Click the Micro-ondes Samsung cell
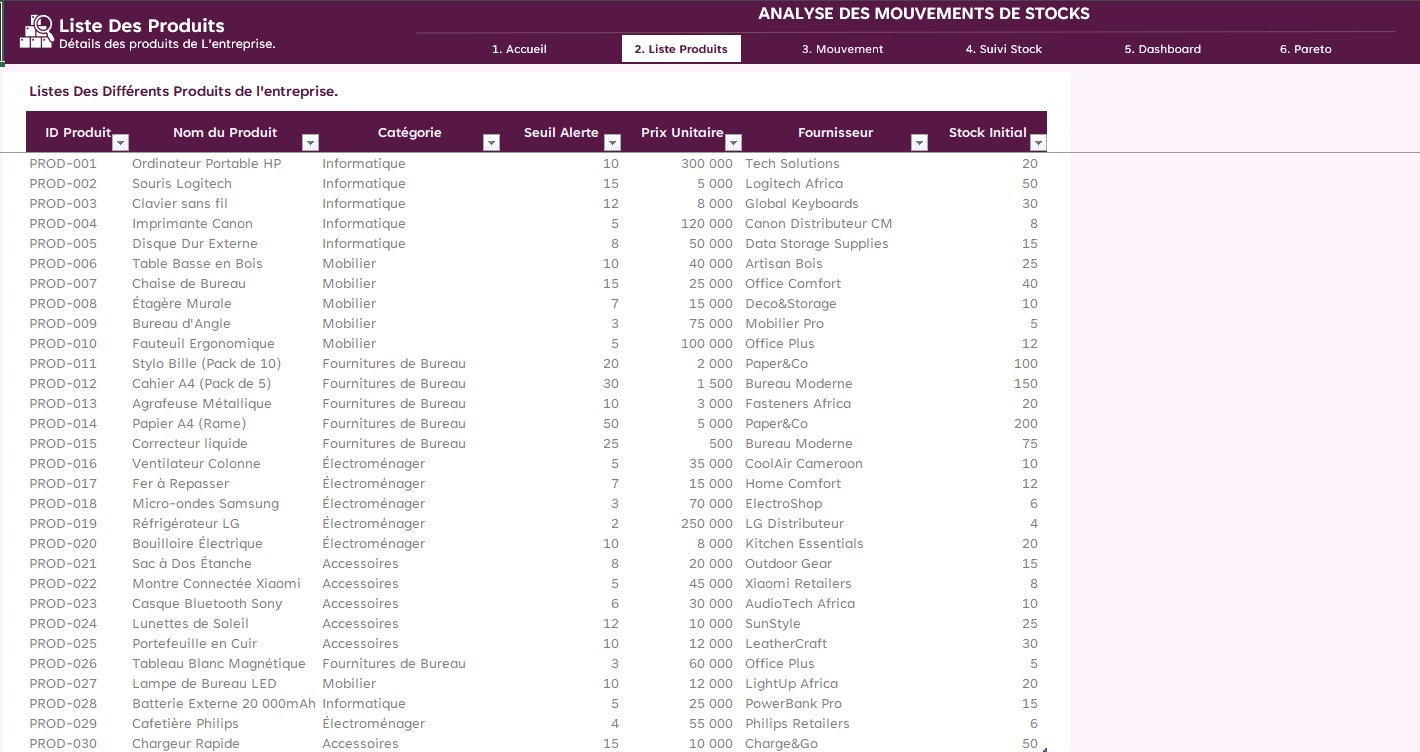1420x752 pixels. [223, 503]
